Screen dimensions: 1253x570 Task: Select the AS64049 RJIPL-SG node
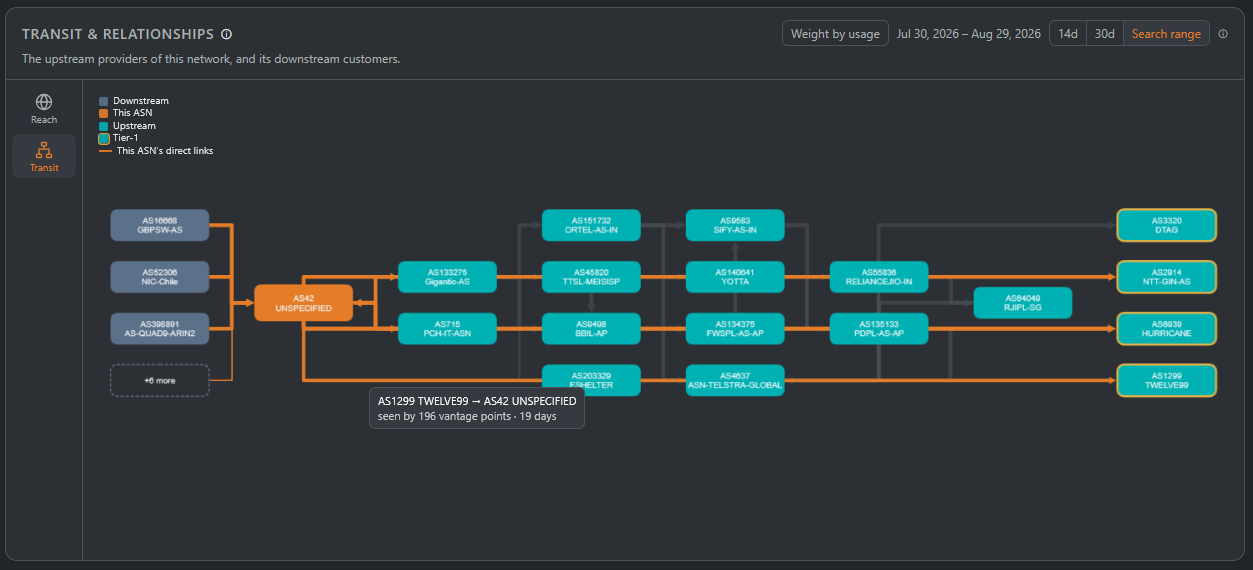pyautogui.click(x=1023, y=303)
